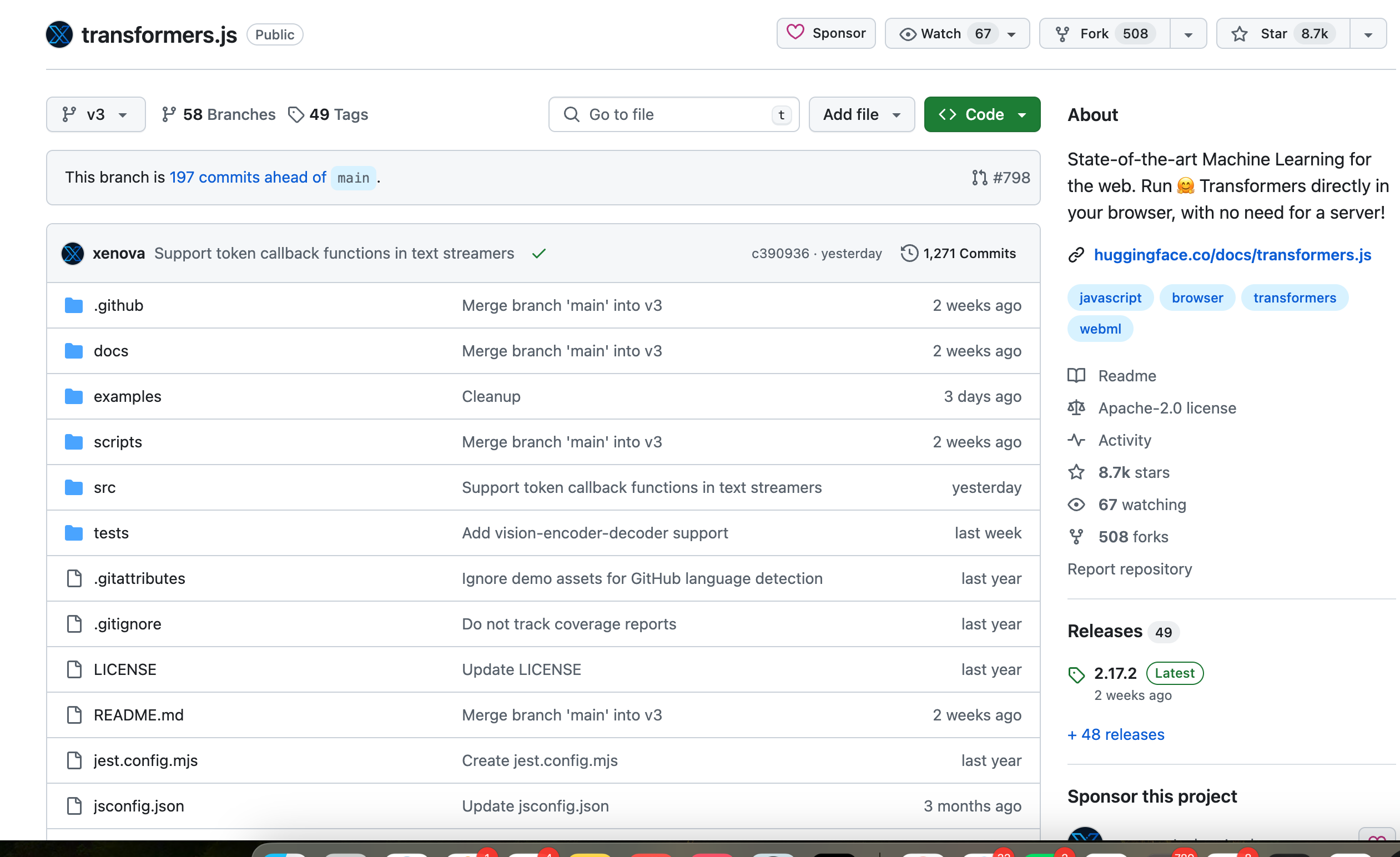Screen dimensions: 1400x857
Task: Open Merge branch 'main' commit for README.md
Action: (x=562, y=714)
